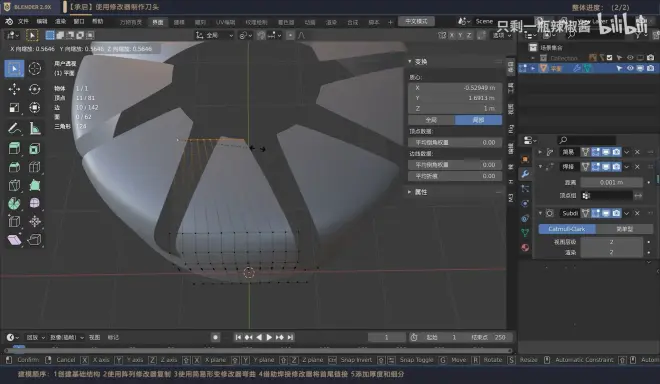The width and height of the screenshot is (660, 384).
Task: Select the Move tool in the toolbar
Action: tap(14, 88)
